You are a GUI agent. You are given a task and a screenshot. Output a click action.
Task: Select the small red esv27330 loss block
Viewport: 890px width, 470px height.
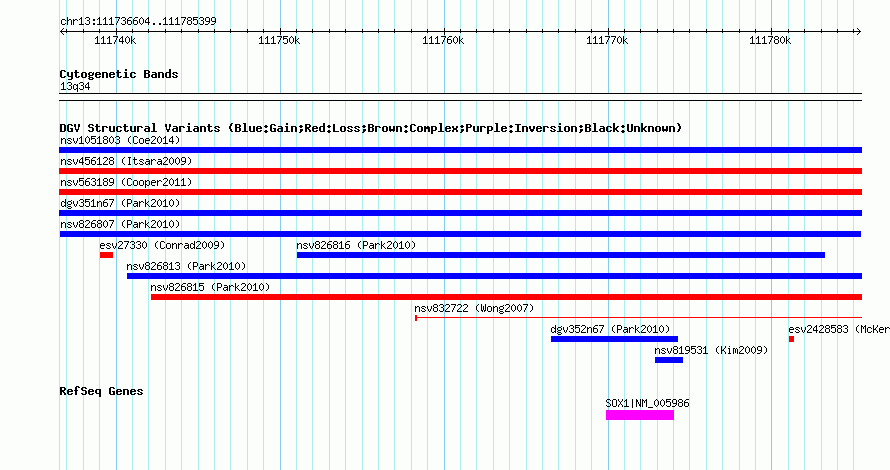pos(106,255)
